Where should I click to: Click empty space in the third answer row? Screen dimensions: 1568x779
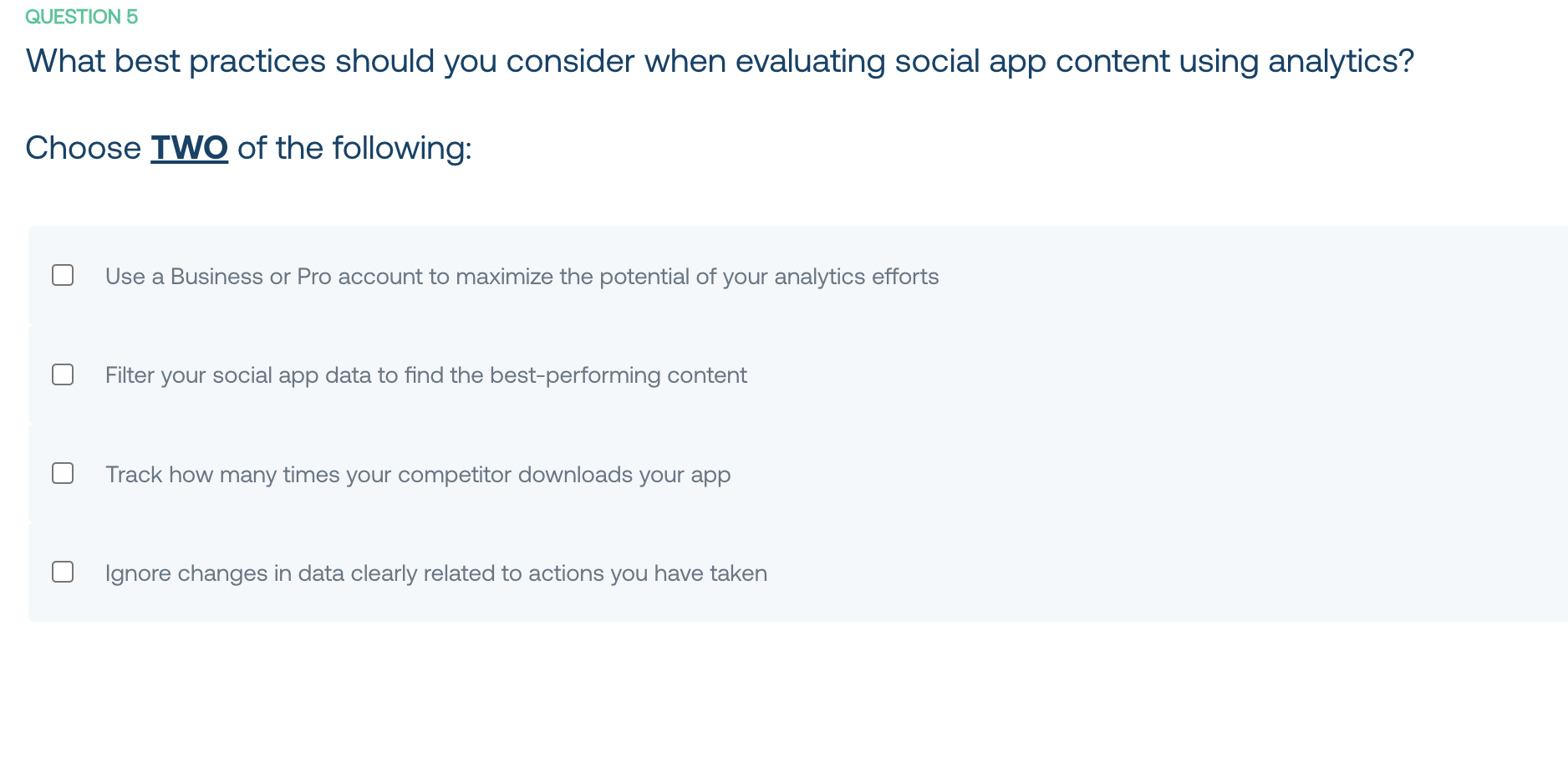tap(1170, 473)
